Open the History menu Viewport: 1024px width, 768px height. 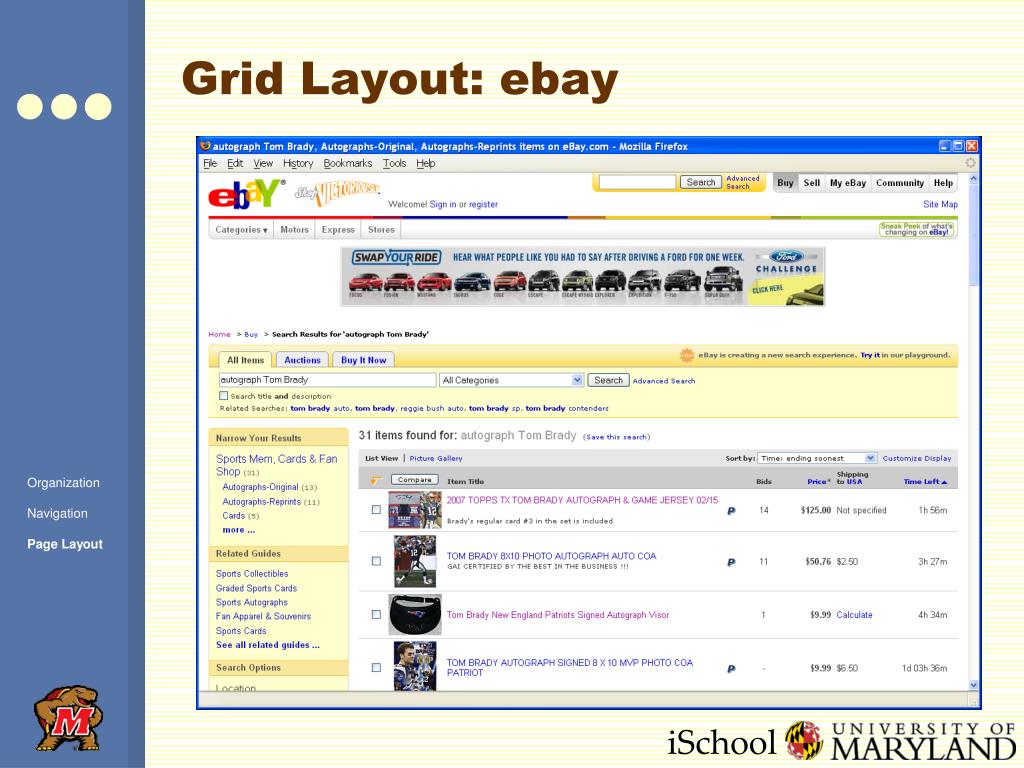click(298, 163)
